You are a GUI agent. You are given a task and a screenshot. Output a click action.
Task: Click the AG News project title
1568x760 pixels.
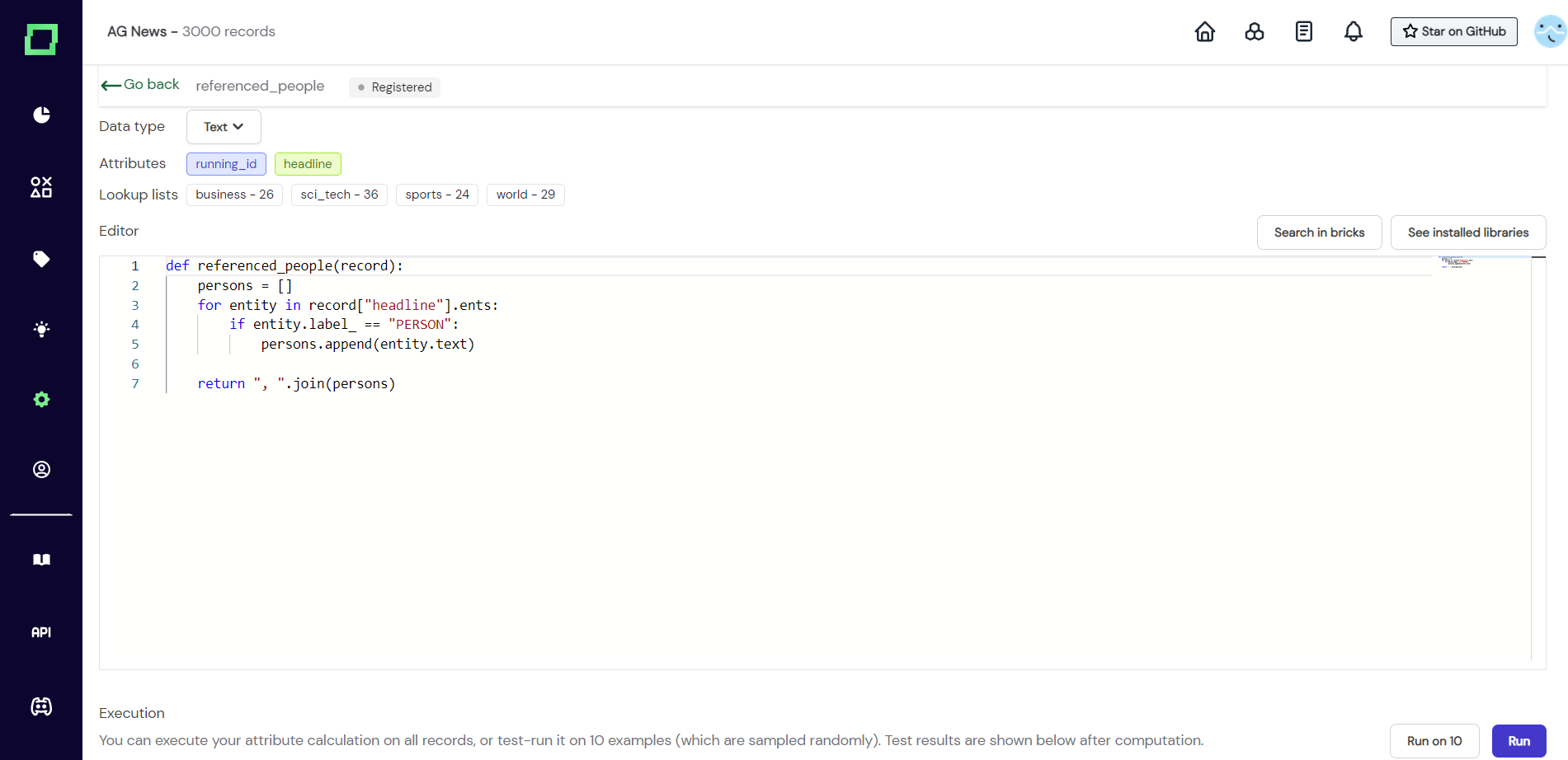[137, 31]
